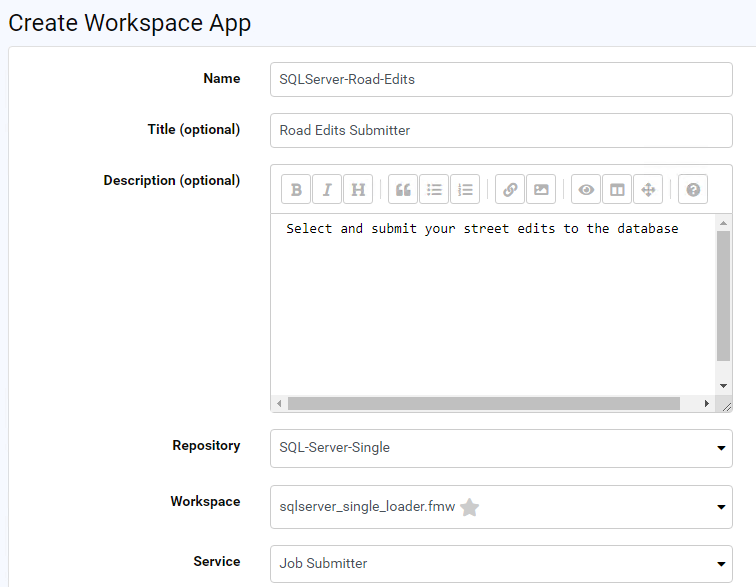Insert a hyperlink via the link icon

pos(510,189)
